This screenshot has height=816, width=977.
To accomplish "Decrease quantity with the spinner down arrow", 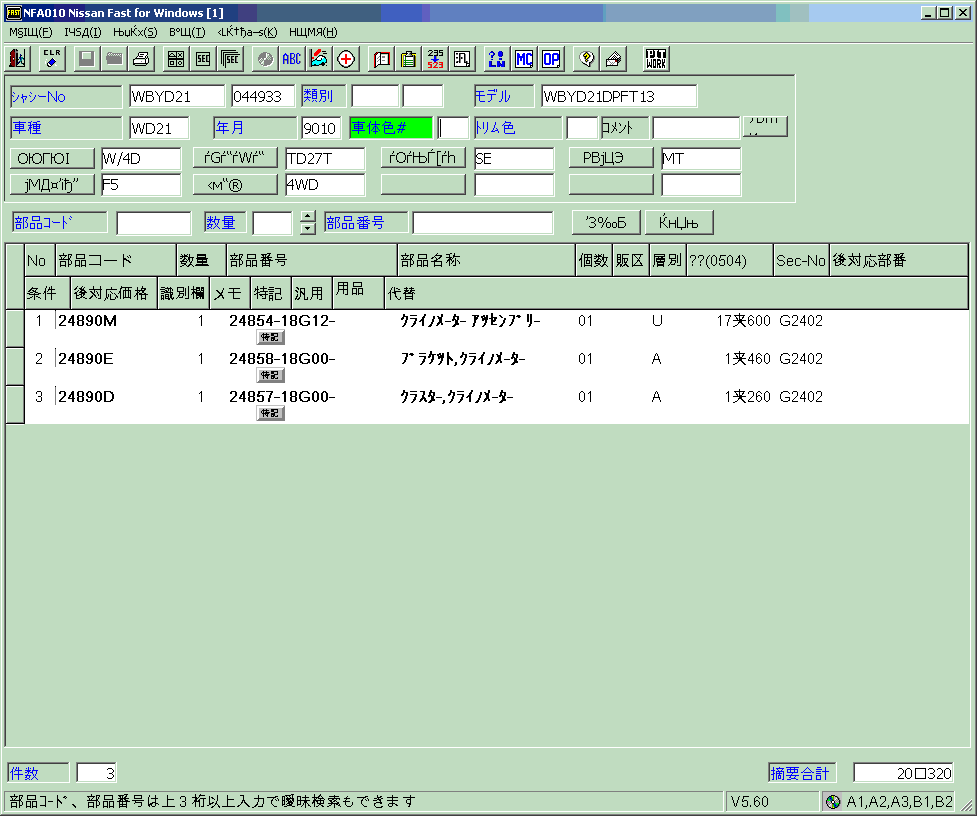I will (308, 229).
